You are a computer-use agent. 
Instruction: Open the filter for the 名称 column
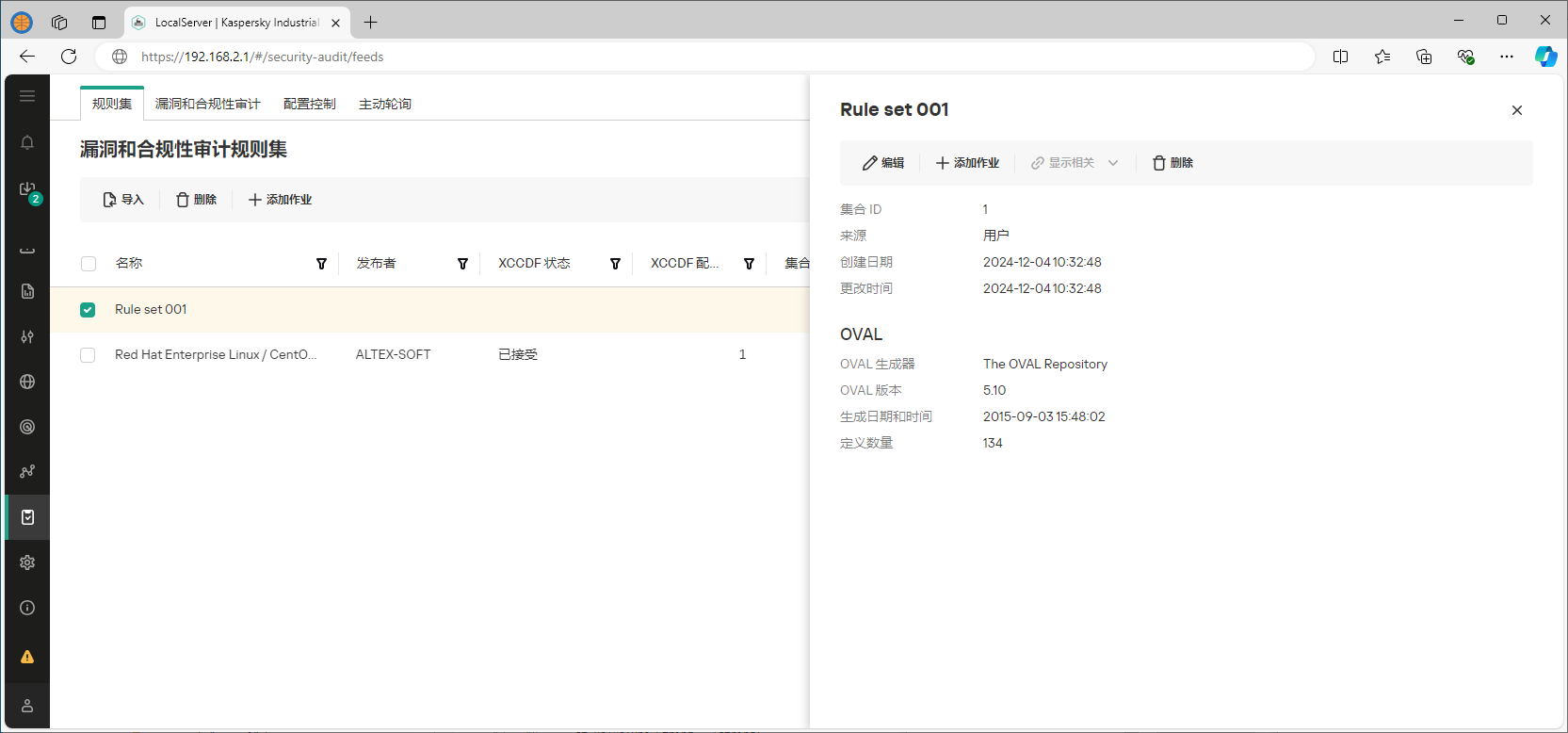321,264
